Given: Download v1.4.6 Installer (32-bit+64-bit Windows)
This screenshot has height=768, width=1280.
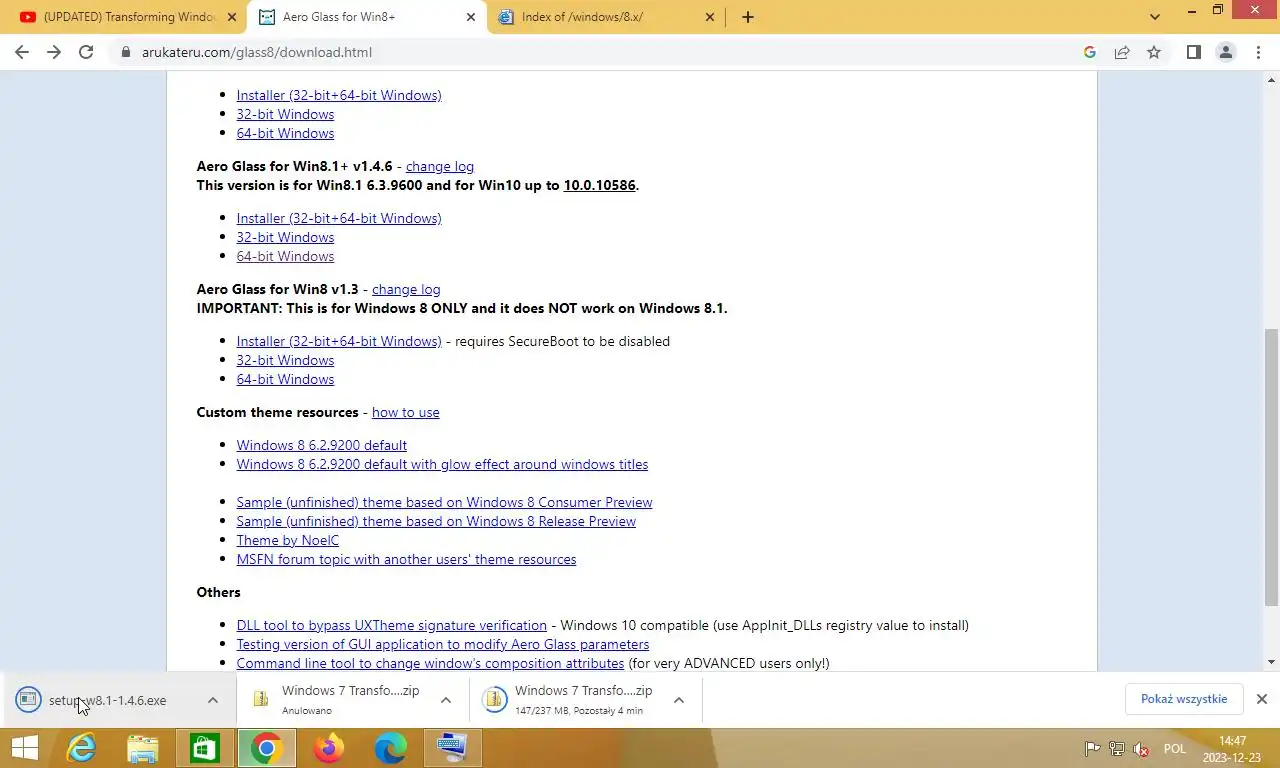Looking at the screenshot, I should pos(339,218).
